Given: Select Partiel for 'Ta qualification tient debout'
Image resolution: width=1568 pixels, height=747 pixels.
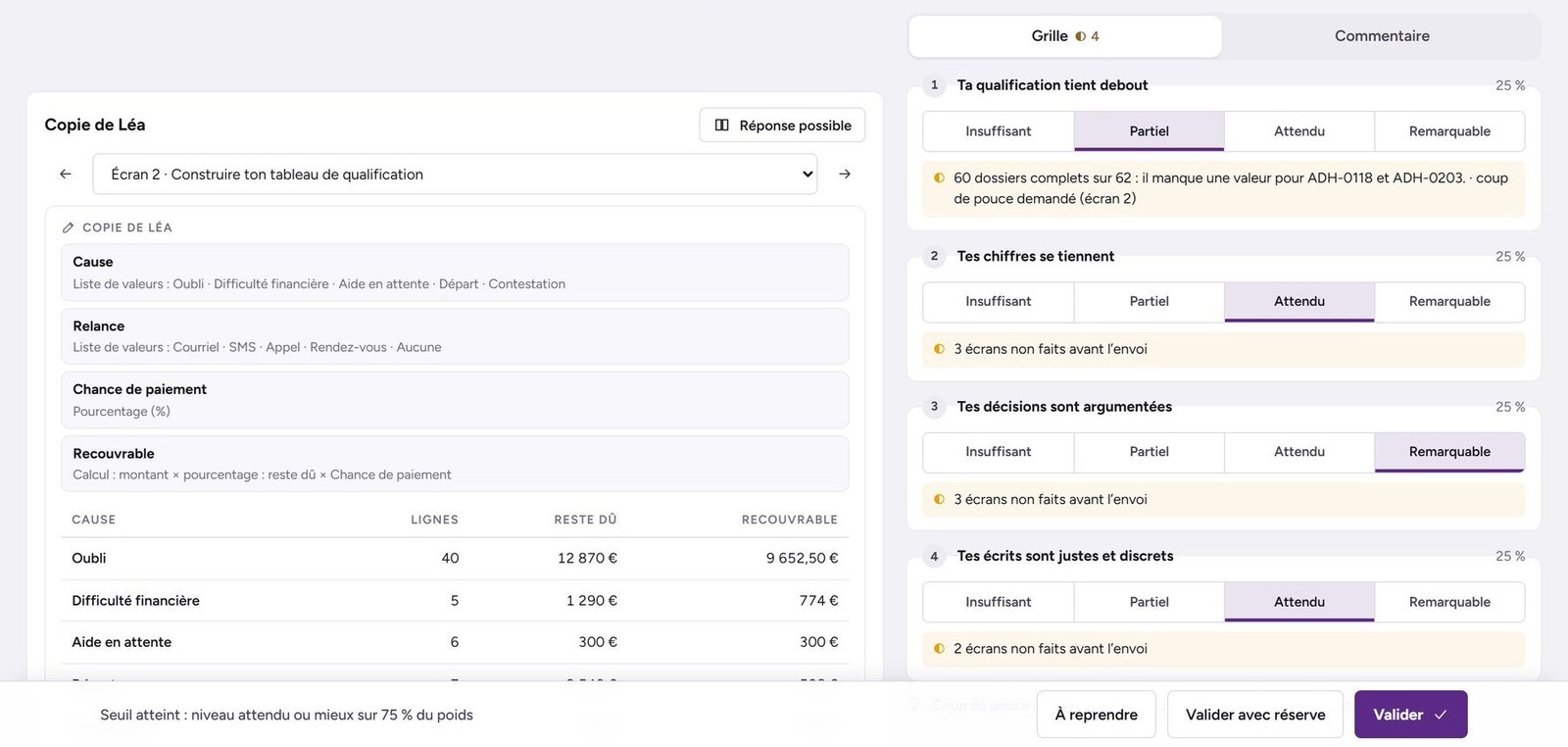Looking at the screenshot, I should (x=1150, y=131).
